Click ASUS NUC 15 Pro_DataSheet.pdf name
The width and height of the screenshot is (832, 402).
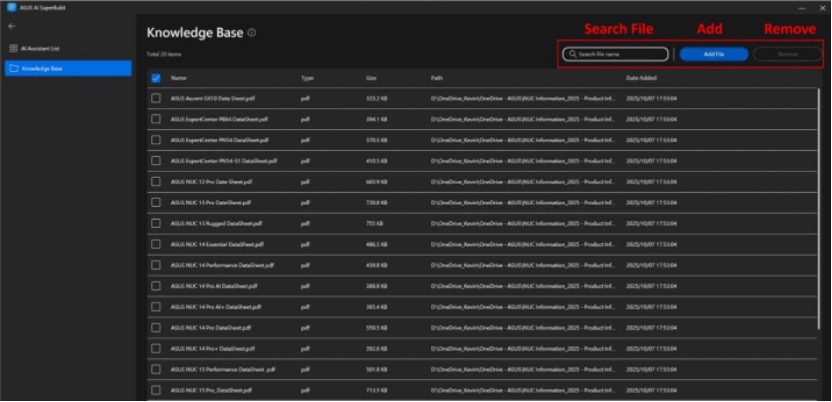211,390
